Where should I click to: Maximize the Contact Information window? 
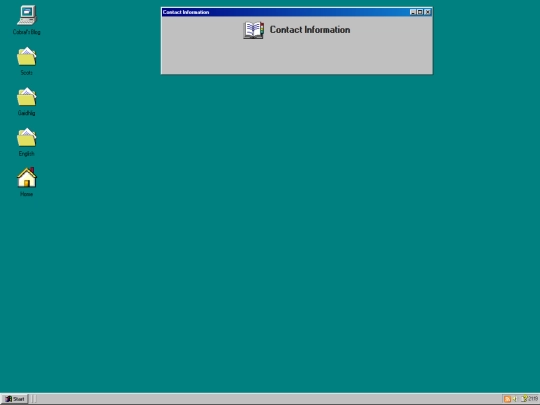click(x=420, y=12)
